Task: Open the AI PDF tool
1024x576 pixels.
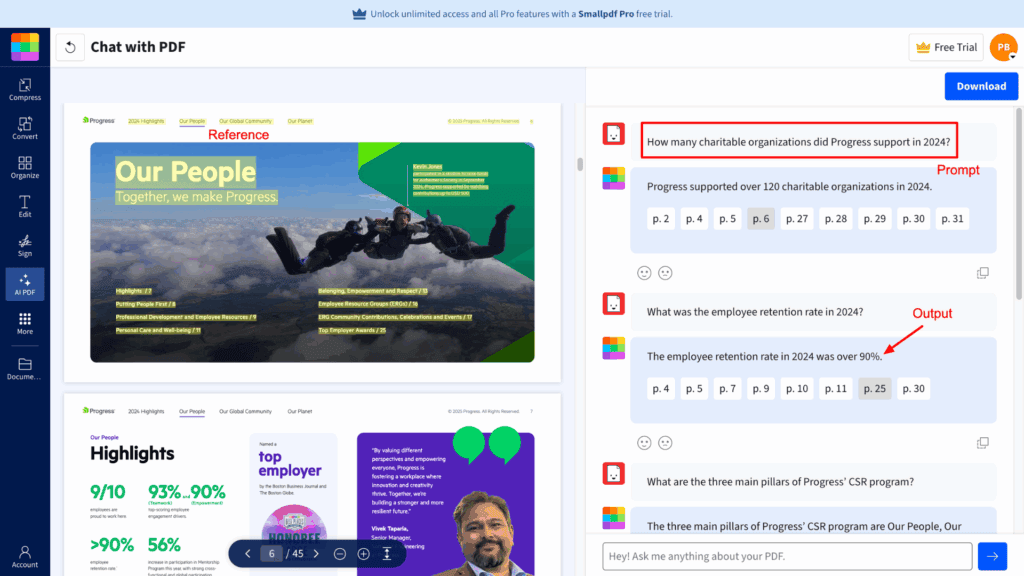Action: coord(25,284)
